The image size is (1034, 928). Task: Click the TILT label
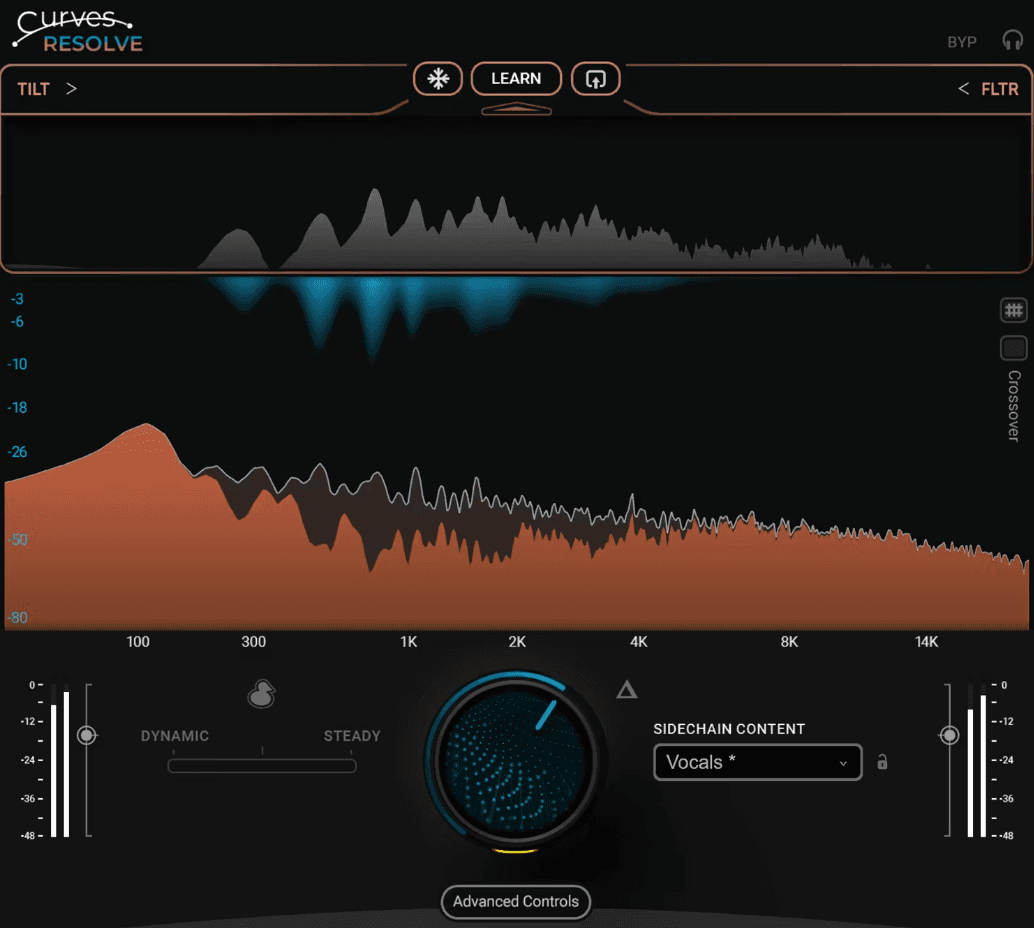(x=34, y=89)
